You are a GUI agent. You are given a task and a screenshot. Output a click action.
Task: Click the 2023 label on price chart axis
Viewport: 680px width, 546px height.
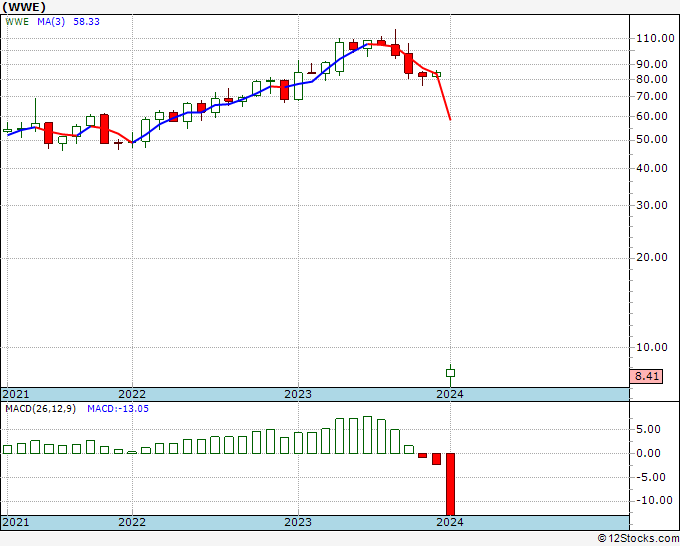click(298, 394)
